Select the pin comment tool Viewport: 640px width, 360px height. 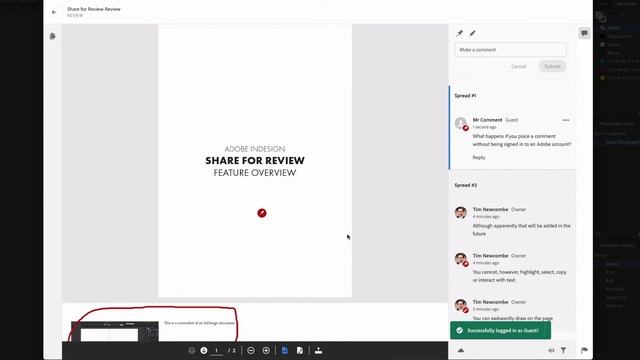pos(460,33)
